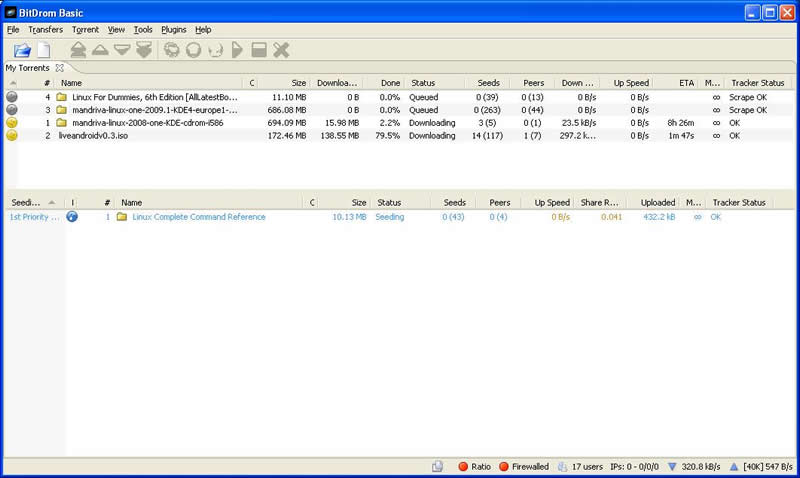This screenshot has width=800, height=478.
Task: Select Linux Complete Command Reference torrent
Action: (x=199, y=217)
